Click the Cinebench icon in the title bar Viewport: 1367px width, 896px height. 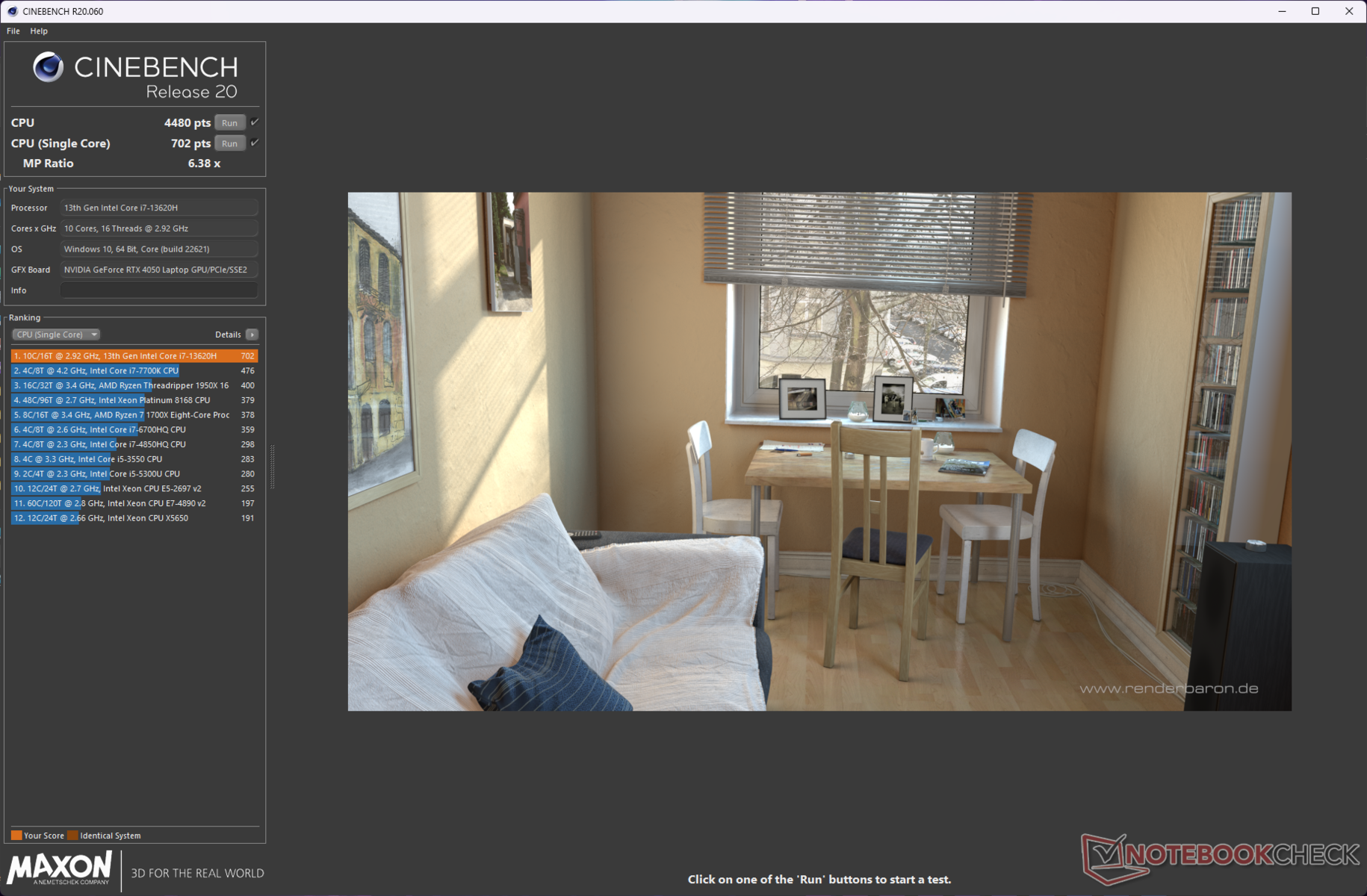click(12, 11)
